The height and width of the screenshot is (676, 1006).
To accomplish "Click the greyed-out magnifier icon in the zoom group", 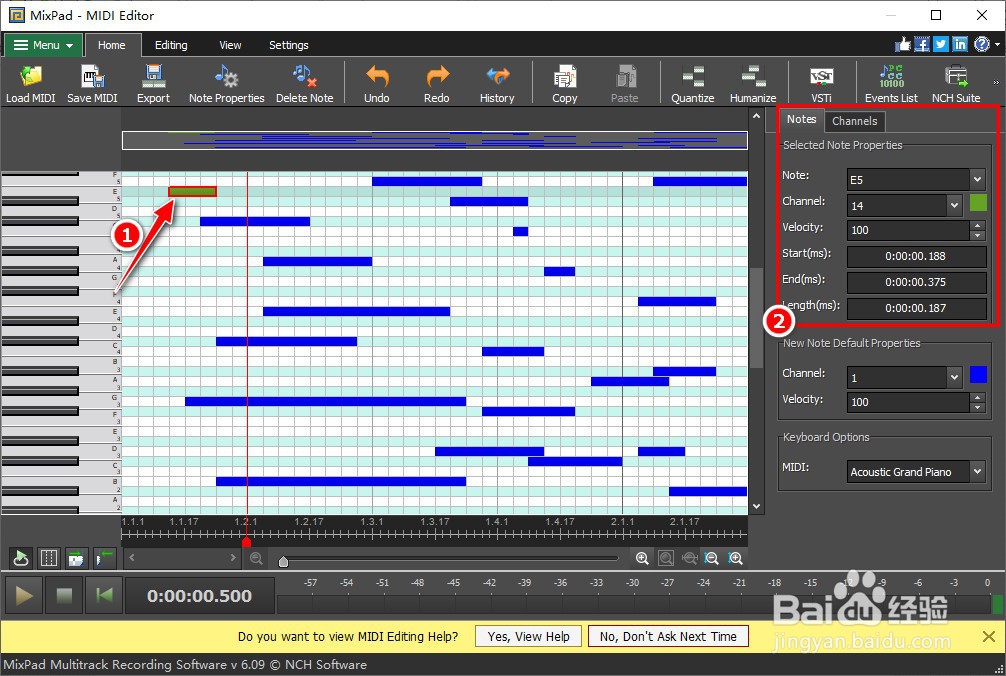I will pyautogui.click(x=666, y=559).
